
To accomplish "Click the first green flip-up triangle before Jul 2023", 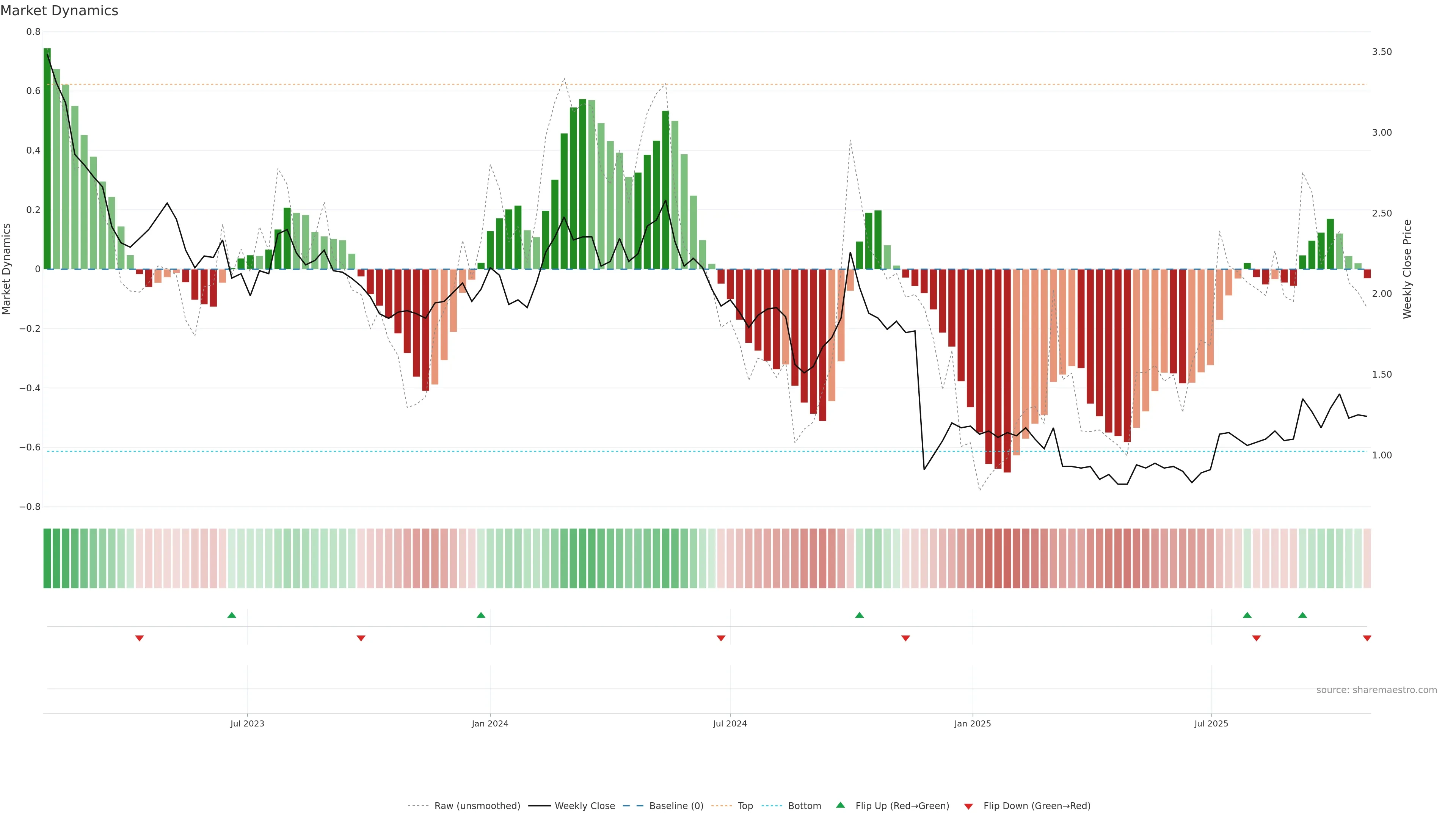I will point(232,615).
